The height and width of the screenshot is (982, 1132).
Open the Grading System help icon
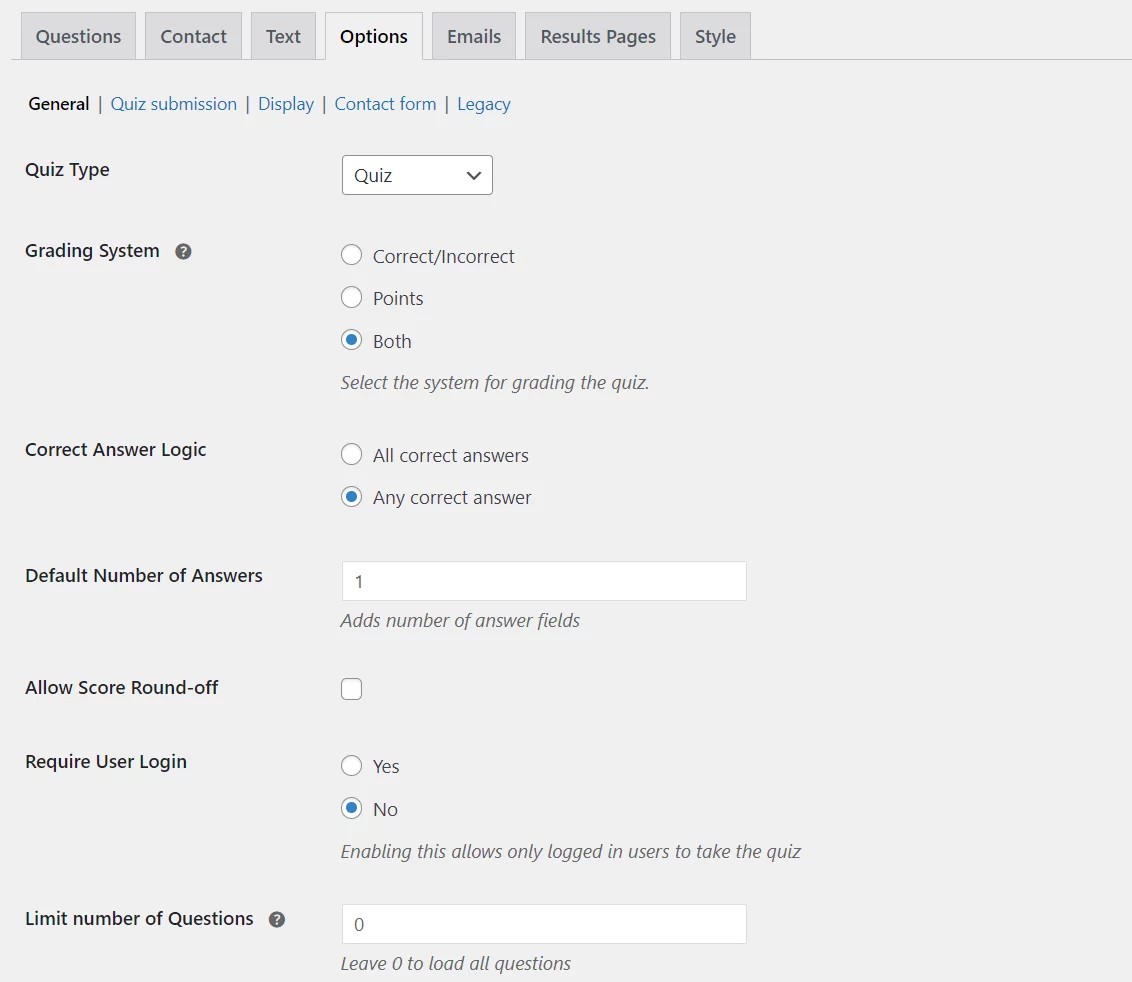pyautogui.click(x=183, y=252)
